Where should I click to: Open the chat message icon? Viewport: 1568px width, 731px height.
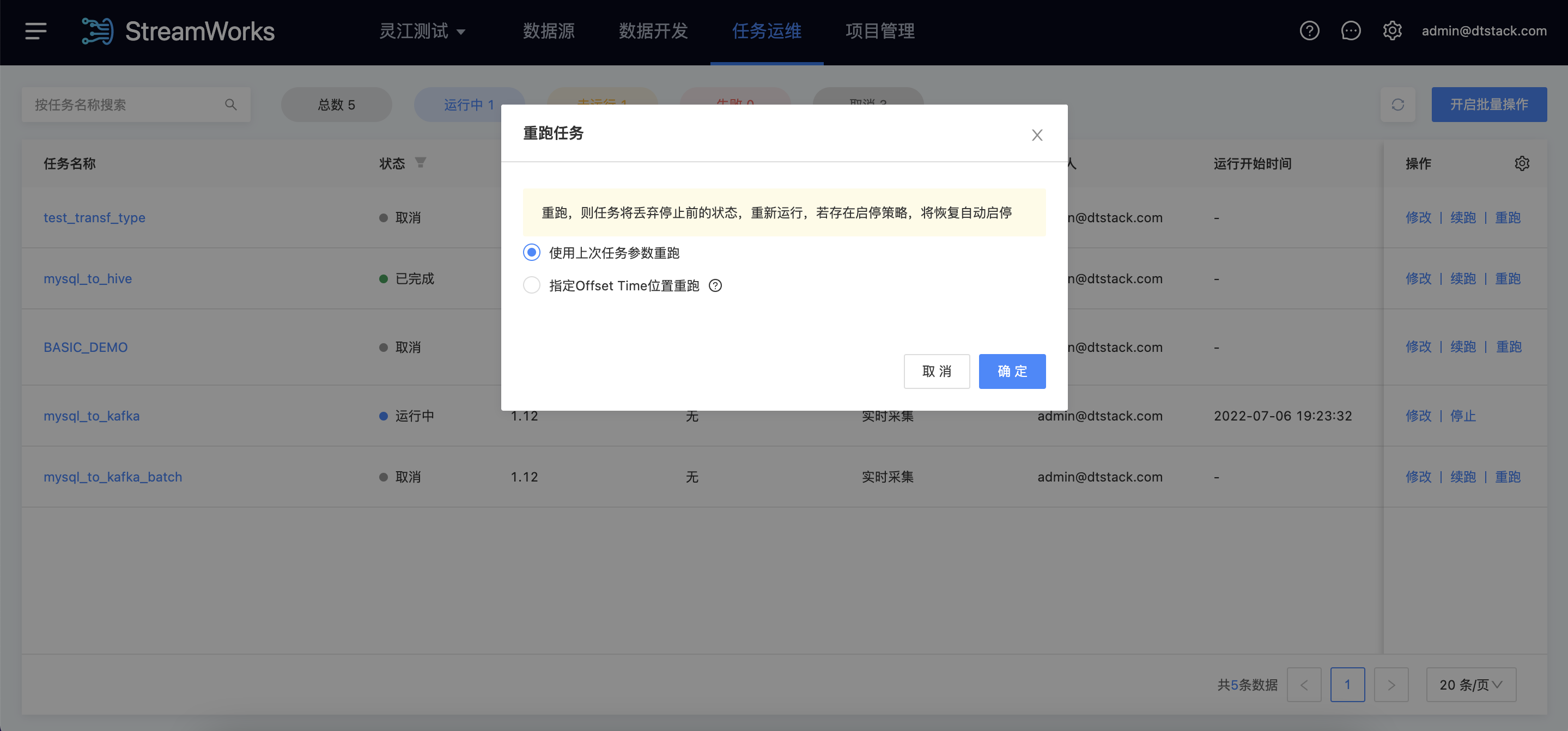(x=1351, y=31)
